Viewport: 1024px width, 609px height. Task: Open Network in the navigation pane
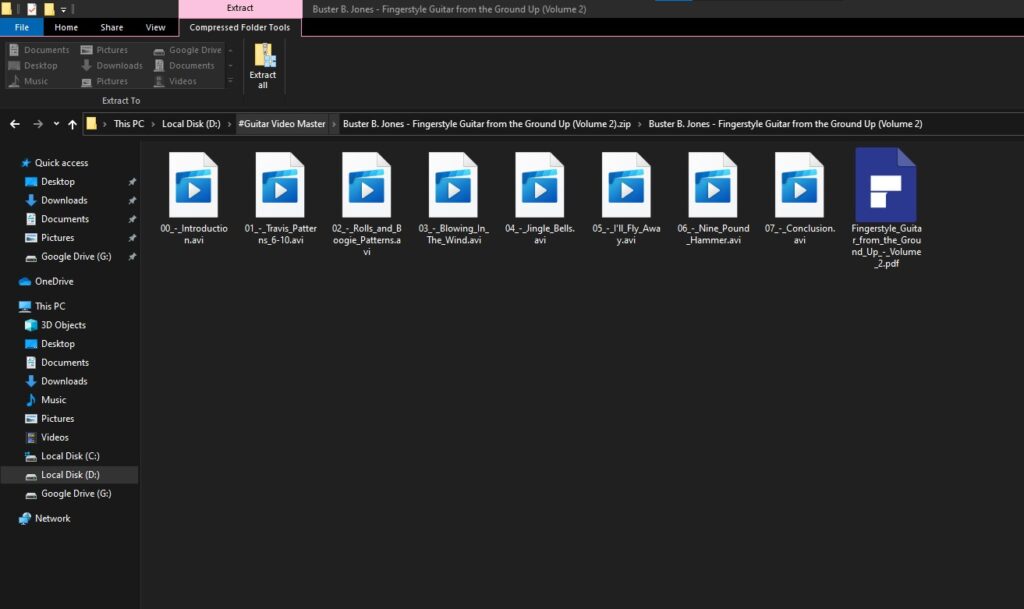52,519
